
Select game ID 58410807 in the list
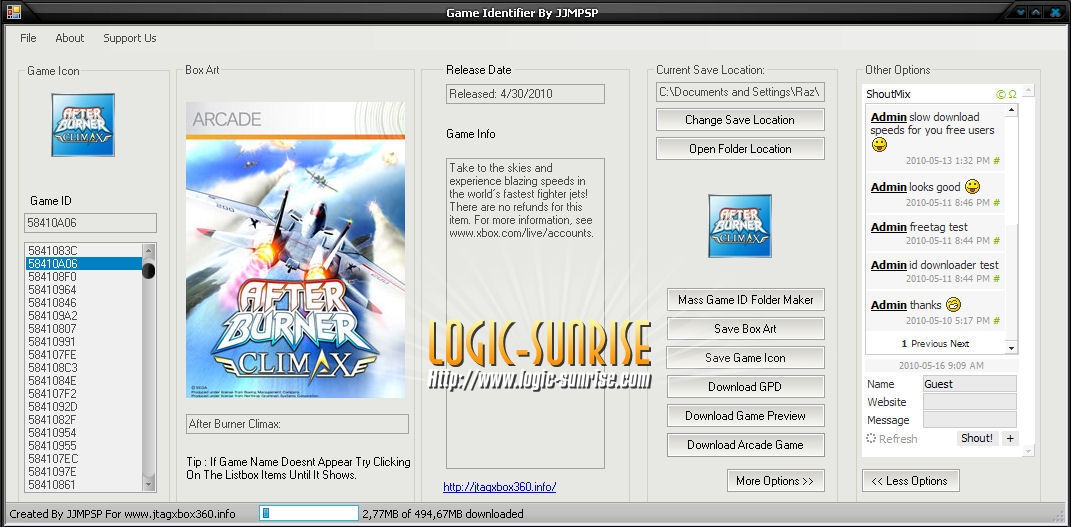83,328
